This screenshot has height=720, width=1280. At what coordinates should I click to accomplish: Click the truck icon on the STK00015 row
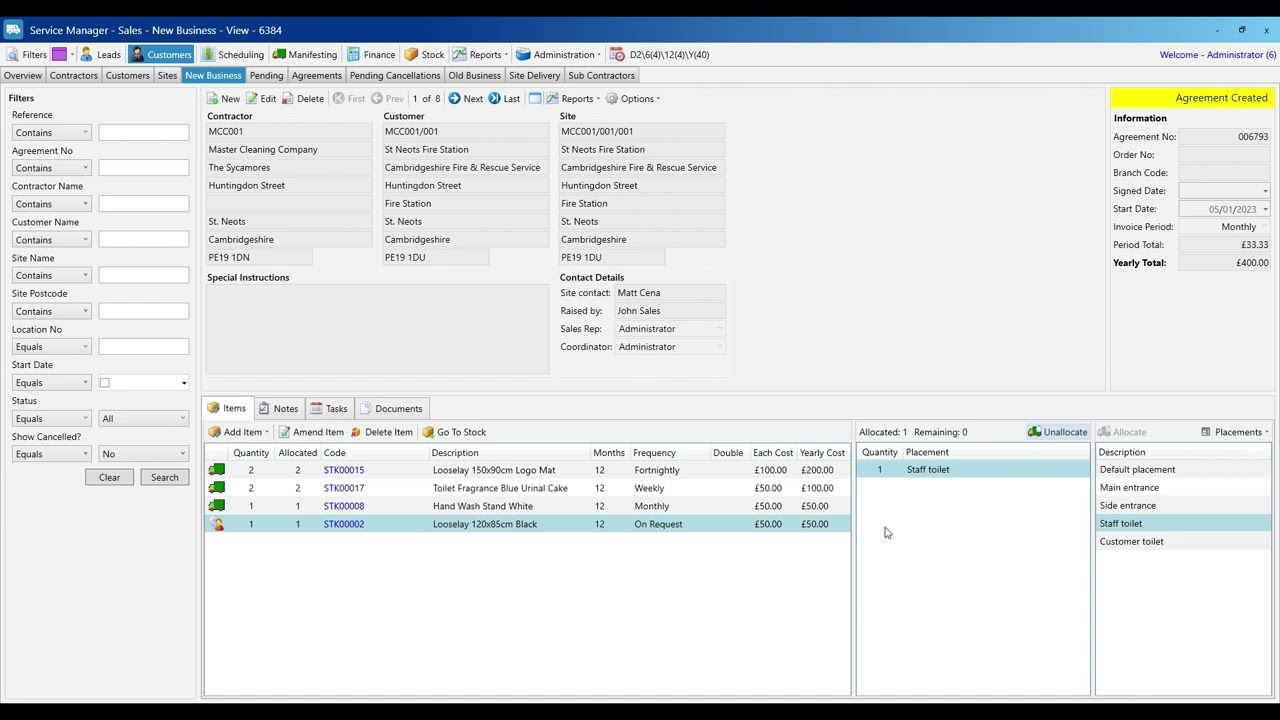click(217, 470)
